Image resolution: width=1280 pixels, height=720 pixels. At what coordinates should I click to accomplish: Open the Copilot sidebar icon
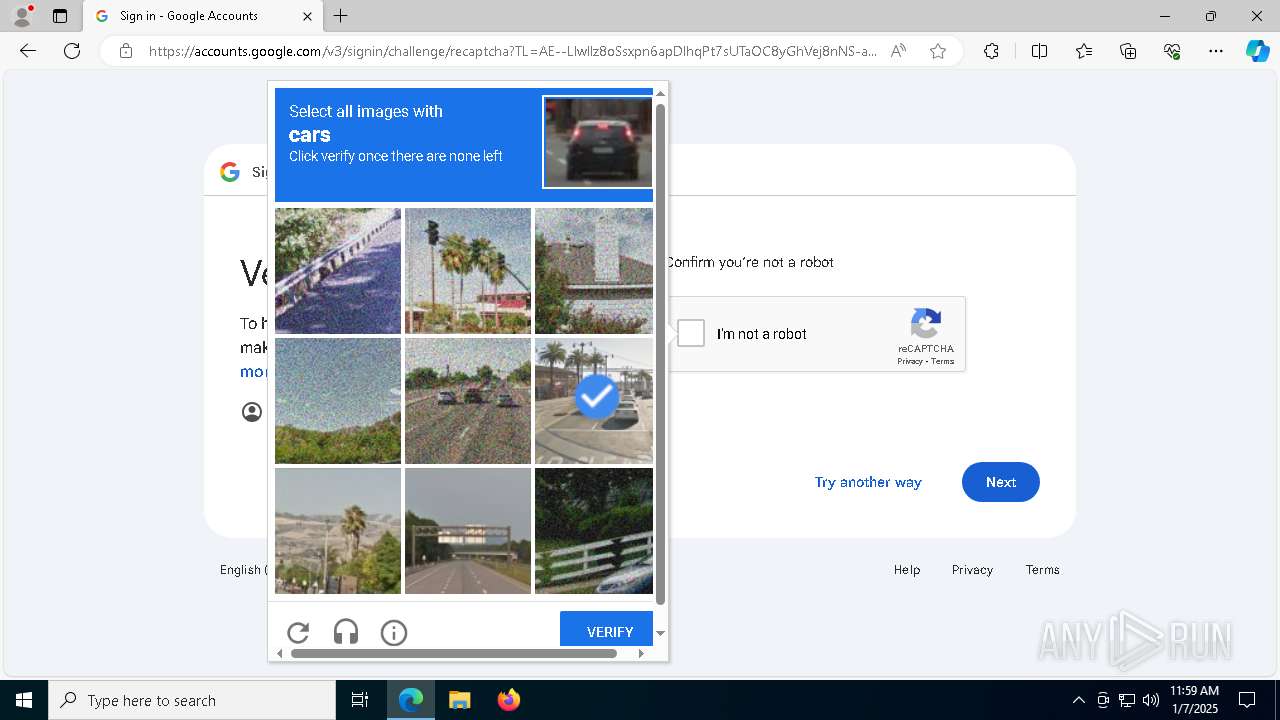pyautogui.click(x=1257, y=51)
